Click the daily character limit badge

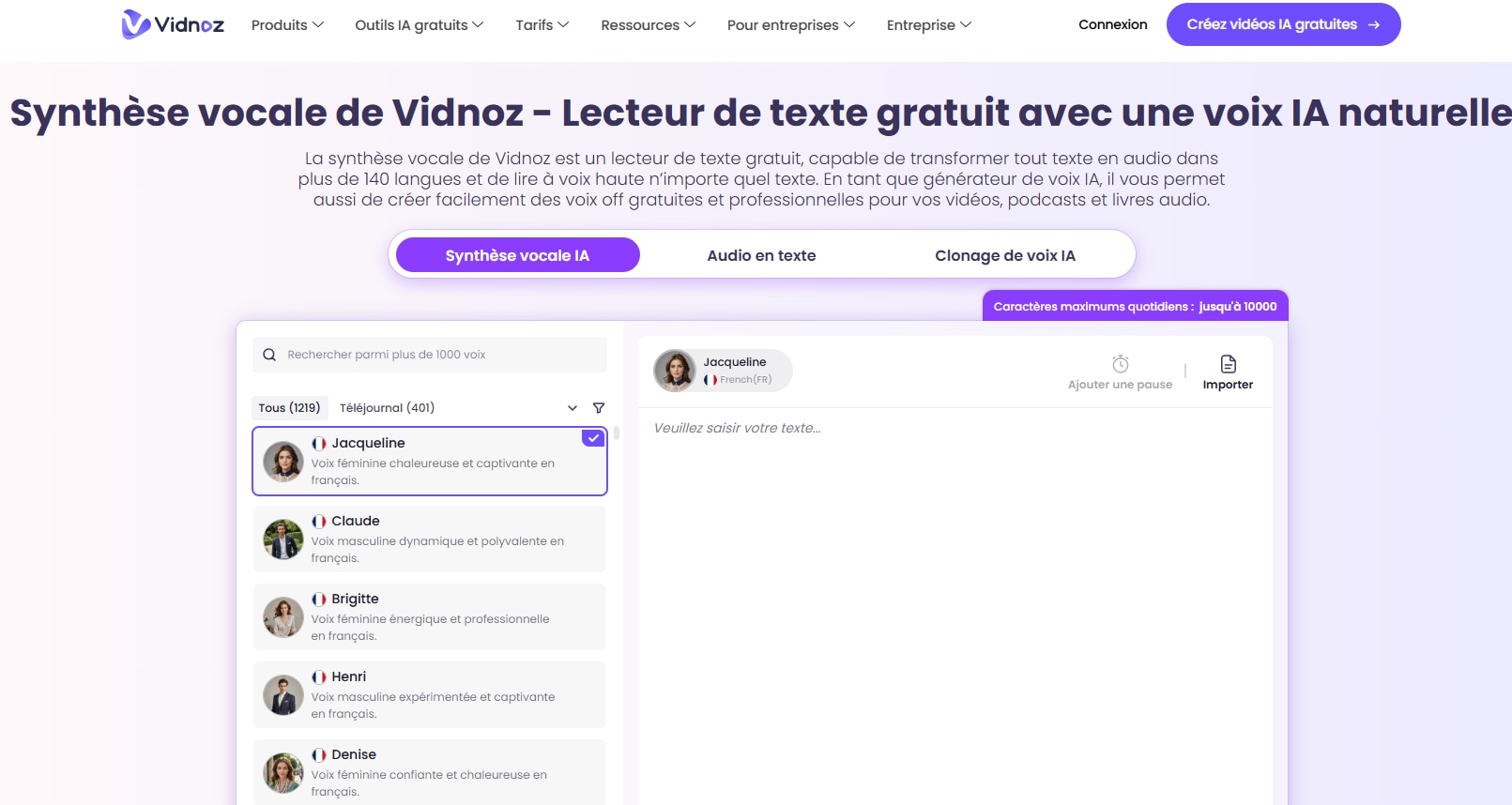tap(1136, 307)
